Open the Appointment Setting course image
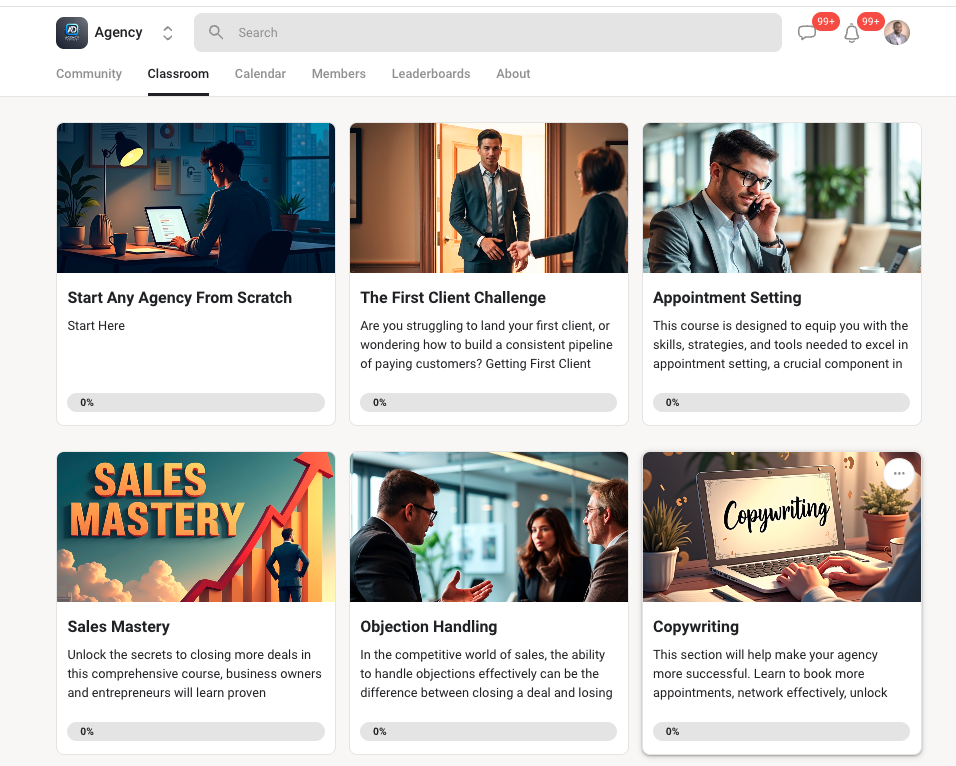The width and height of the screenshot is (956, 766). [782, 198]
